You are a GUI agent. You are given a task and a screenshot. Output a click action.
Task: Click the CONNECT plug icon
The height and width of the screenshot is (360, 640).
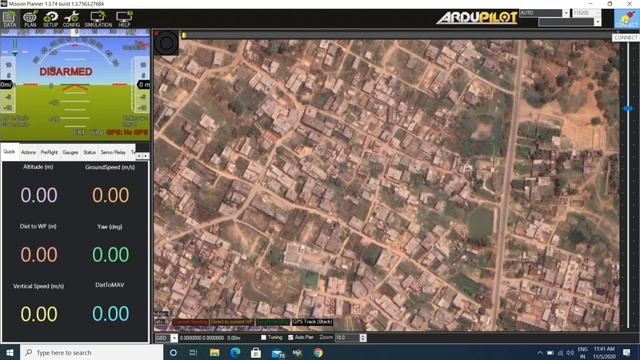[627, 19]
